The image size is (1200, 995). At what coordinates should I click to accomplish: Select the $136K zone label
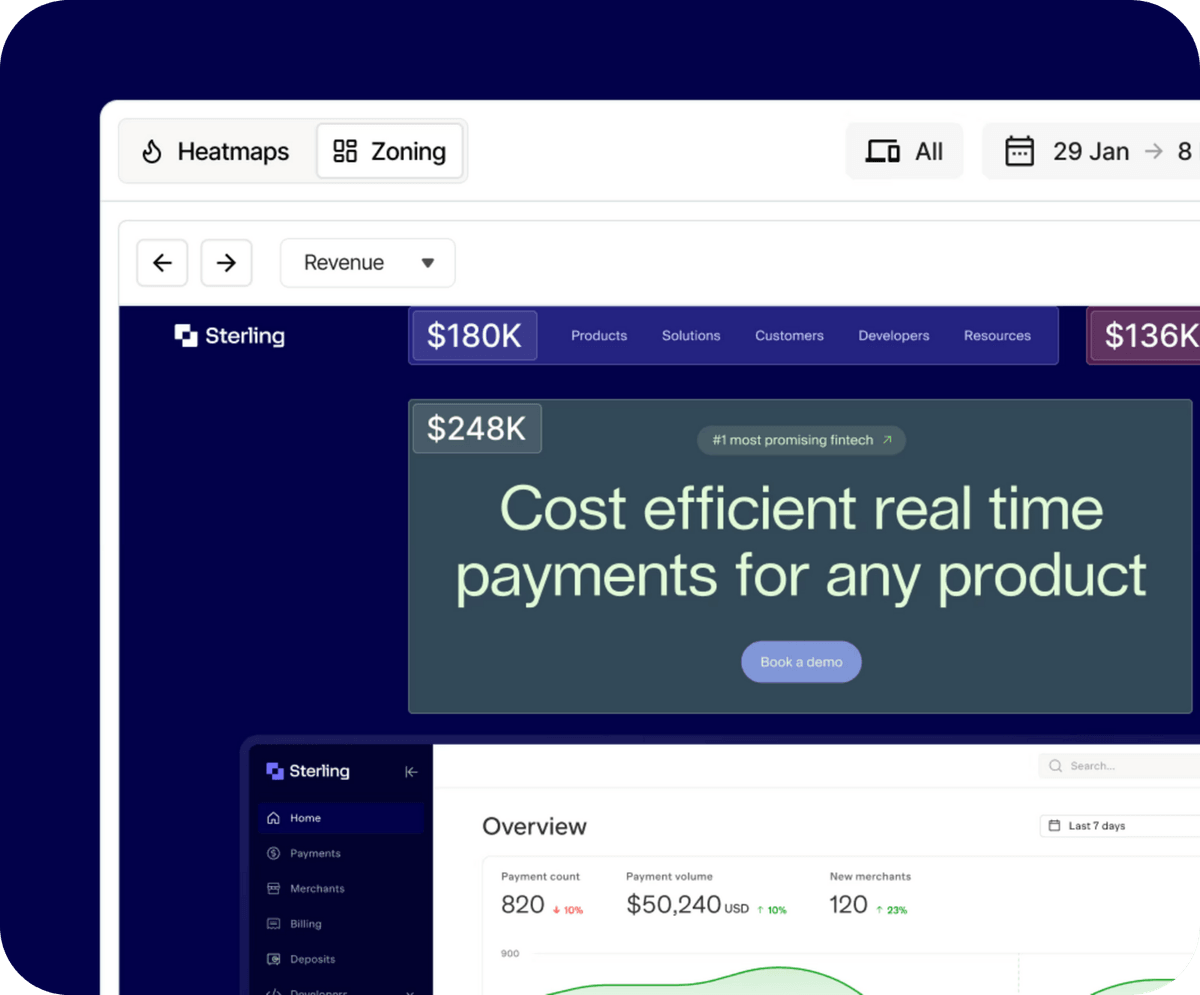tap(1145, 336)
